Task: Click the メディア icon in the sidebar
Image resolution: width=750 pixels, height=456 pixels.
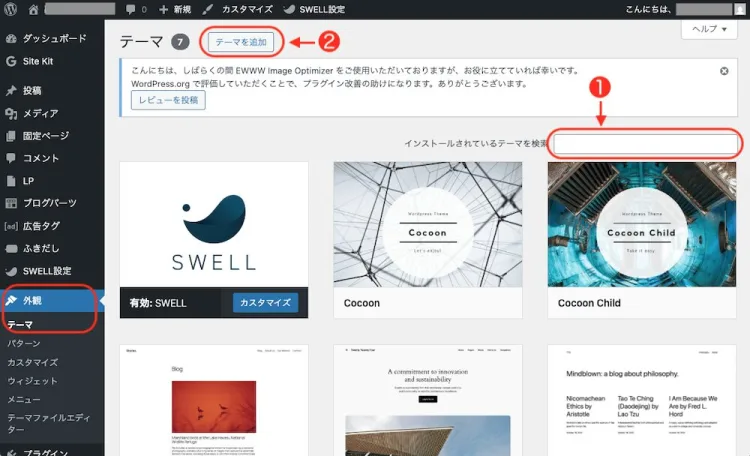Action: point(11,113)
